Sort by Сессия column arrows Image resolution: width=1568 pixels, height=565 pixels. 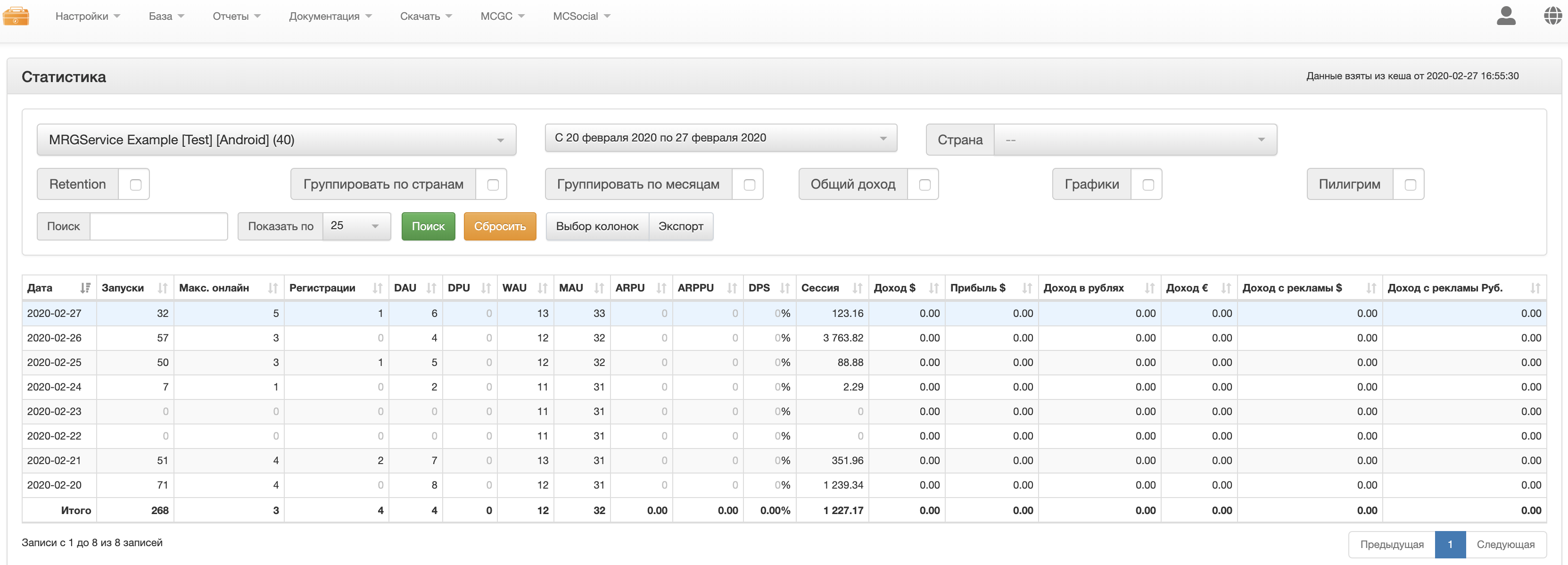(x=857, y=288)
